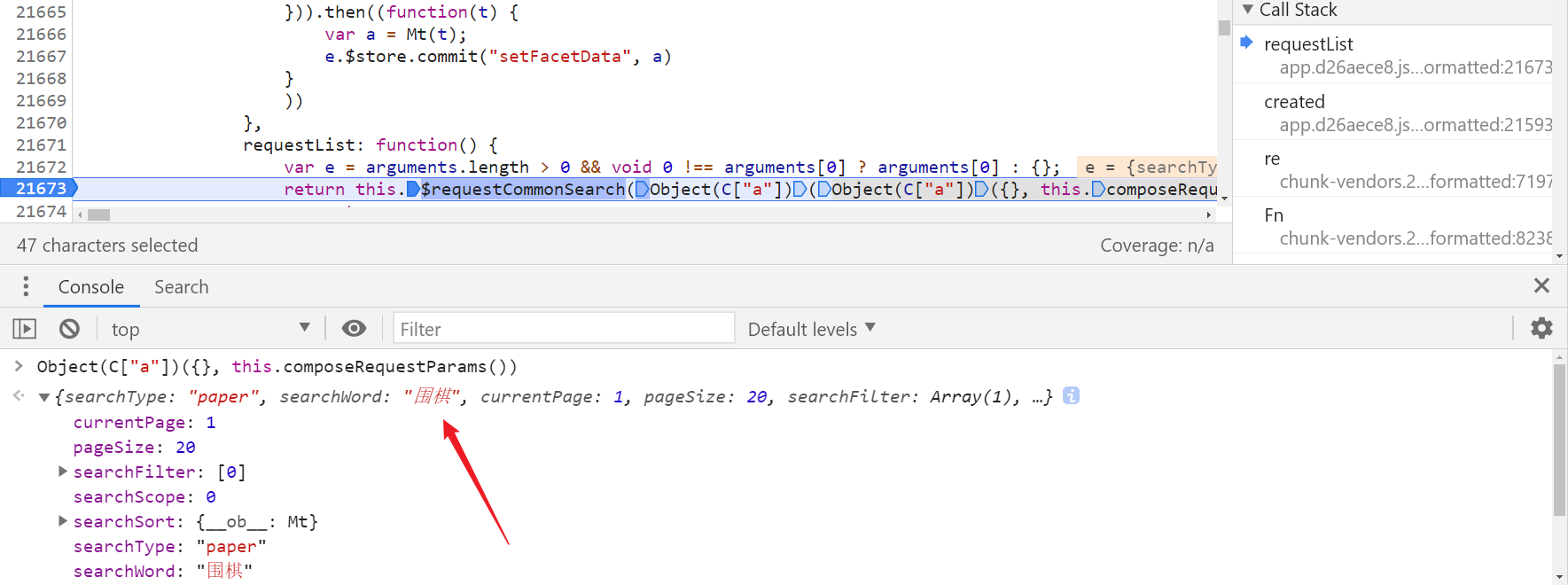Click the call stack scroll down arrow

point(1559,256)
